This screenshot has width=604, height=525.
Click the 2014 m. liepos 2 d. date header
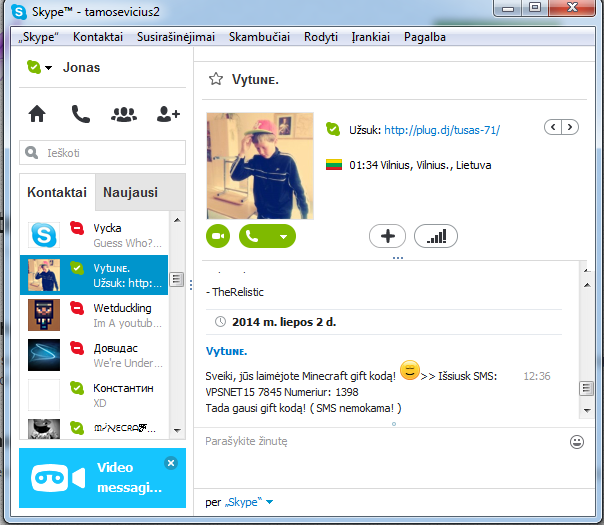(284, 322)
